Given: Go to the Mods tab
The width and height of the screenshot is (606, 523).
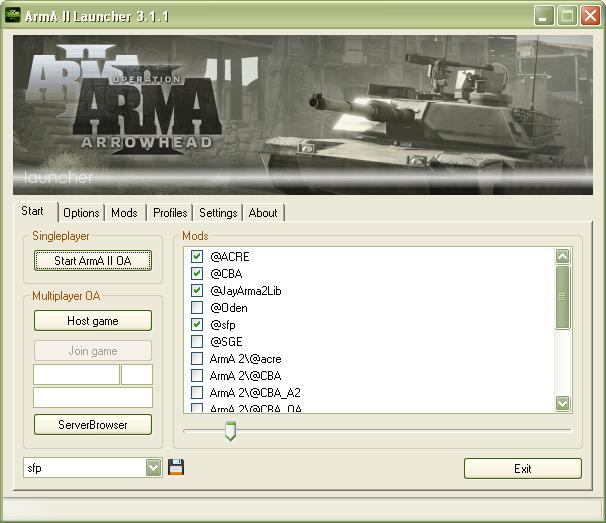Looking at the screenshot, I should [x=124, y=213].
